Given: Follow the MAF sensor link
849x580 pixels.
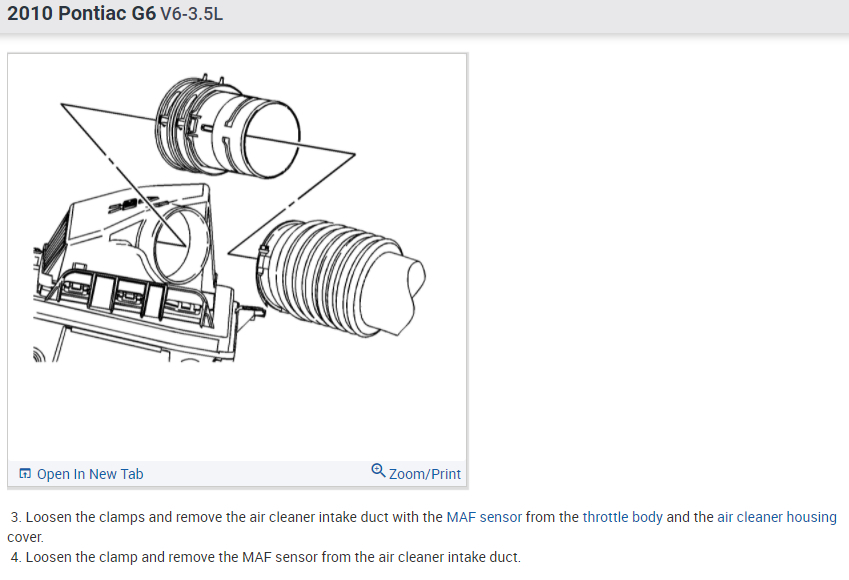Looking at the screenshot, I should tap(484, 517).
